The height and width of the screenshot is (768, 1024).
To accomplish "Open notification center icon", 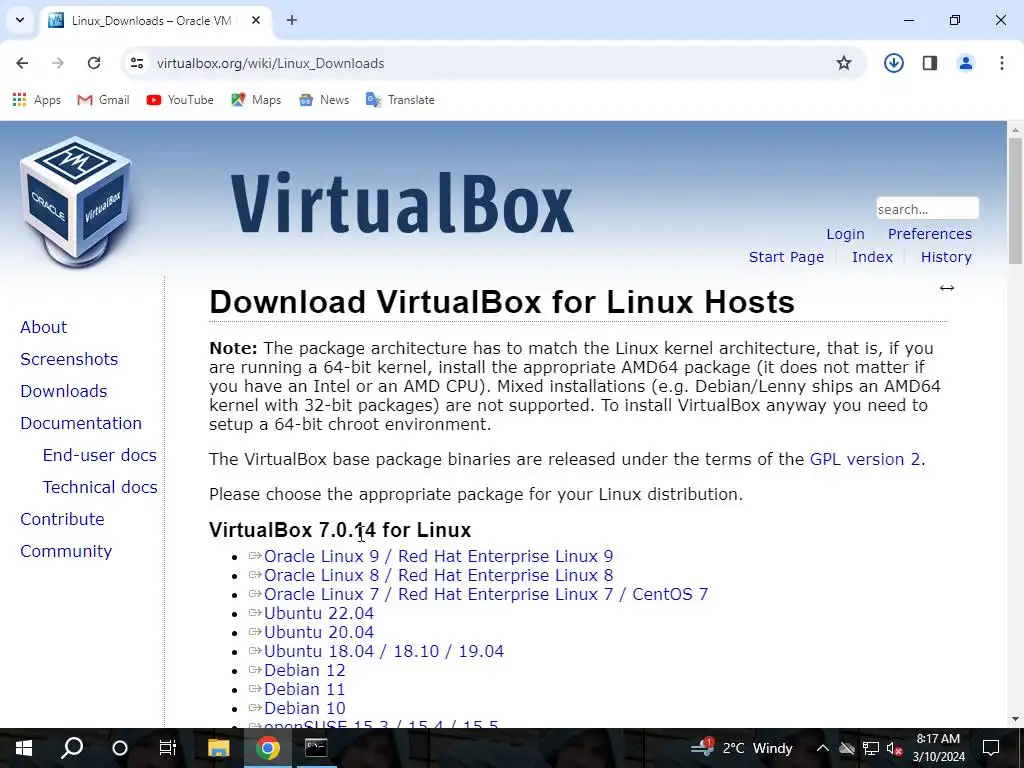I will point(991,748).
